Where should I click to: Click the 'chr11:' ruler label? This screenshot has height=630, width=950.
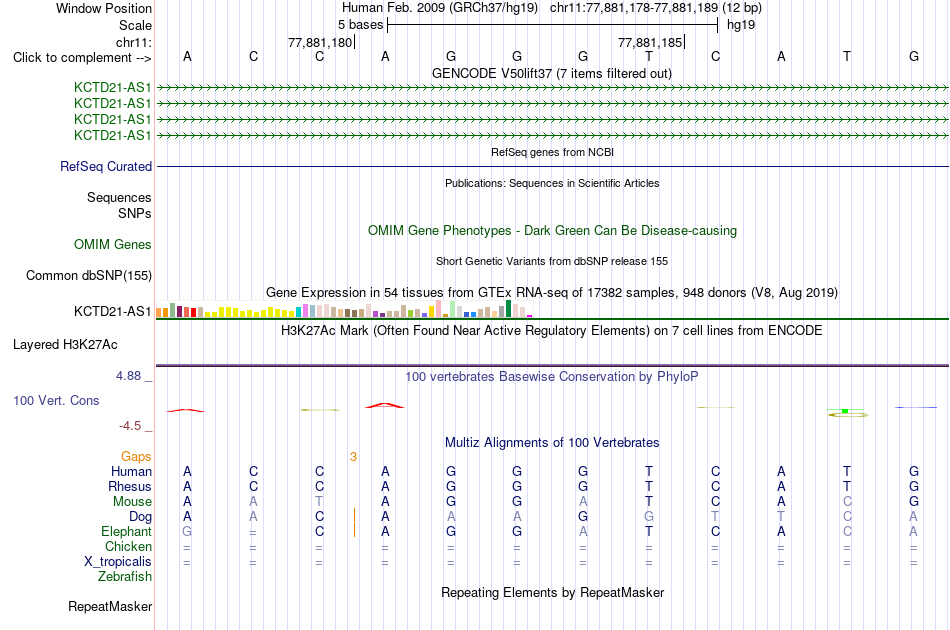click(134, 42)
